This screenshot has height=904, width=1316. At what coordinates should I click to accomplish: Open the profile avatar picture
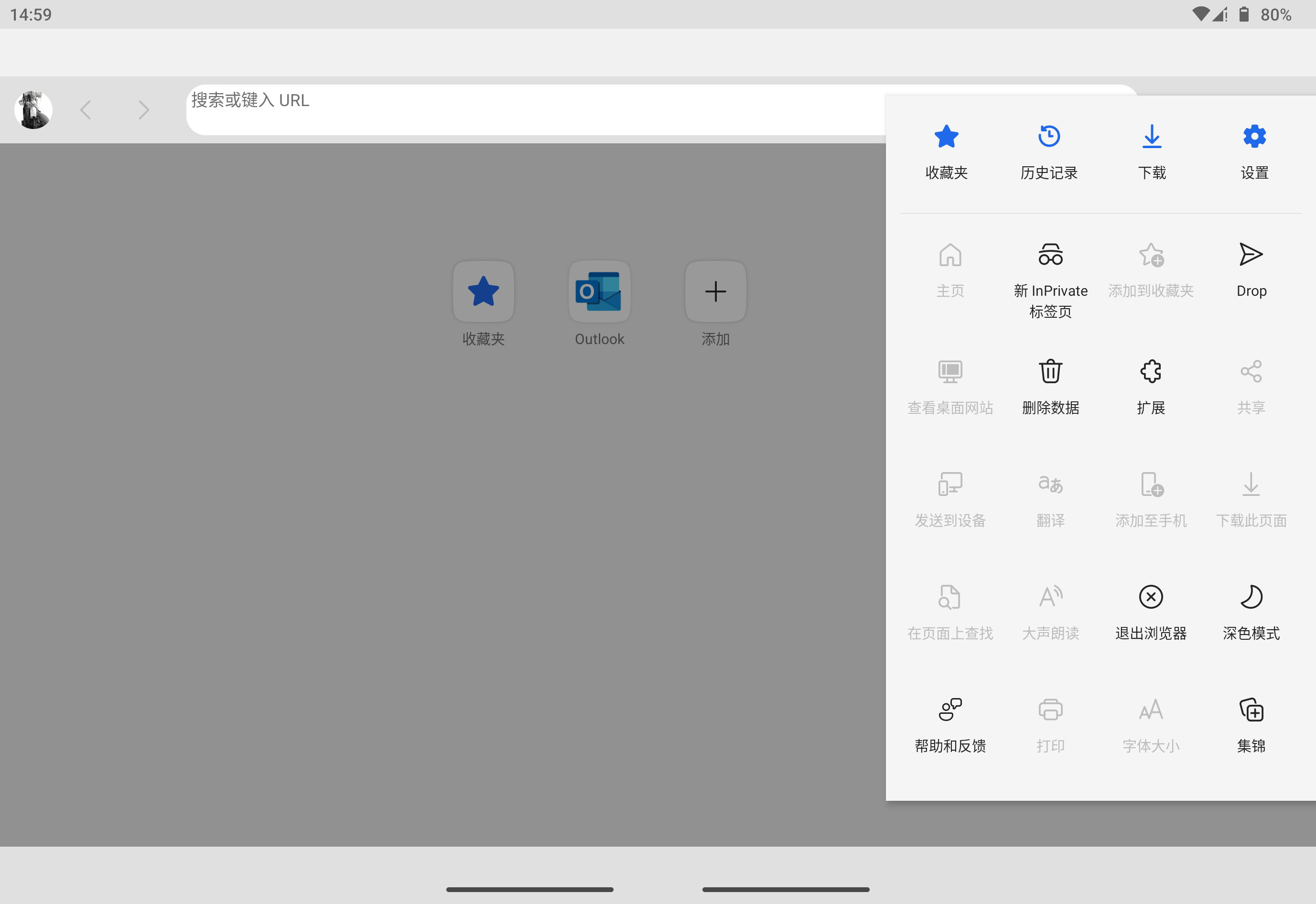coord(33,109)
